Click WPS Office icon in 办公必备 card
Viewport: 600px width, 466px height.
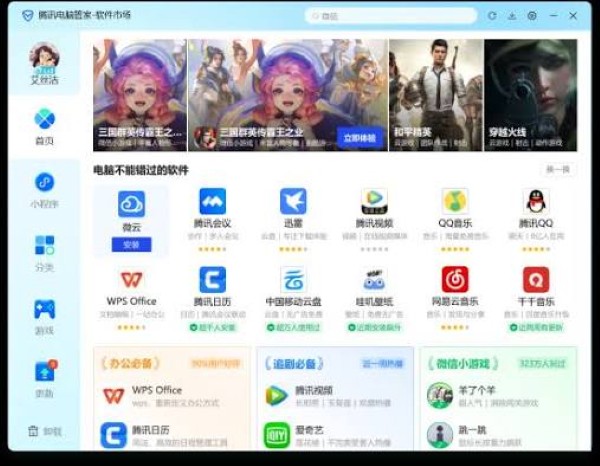click(x=114, y=396)
